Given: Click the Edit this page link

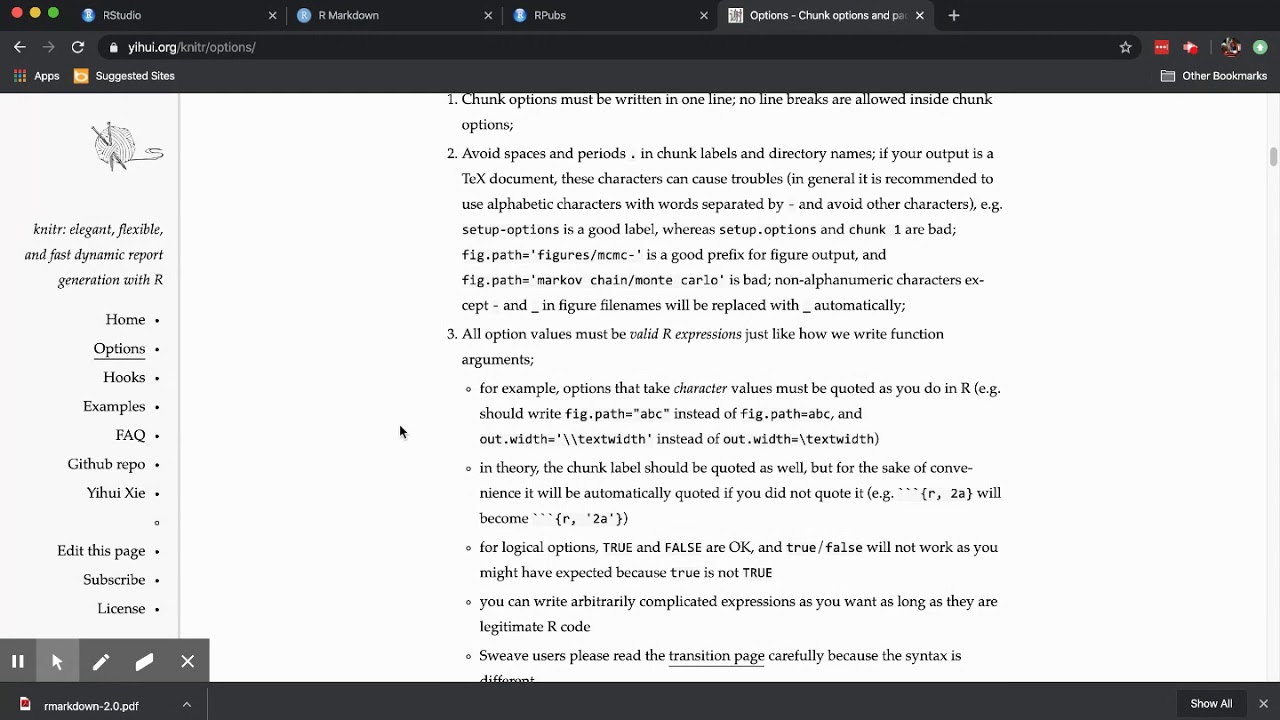Looking at the screenshot, I should point(101,551).
